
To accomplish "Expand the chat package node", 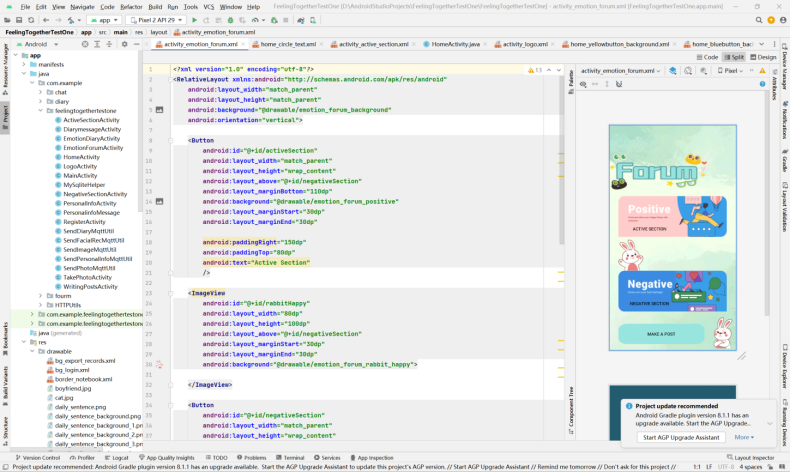I will 40,92.
